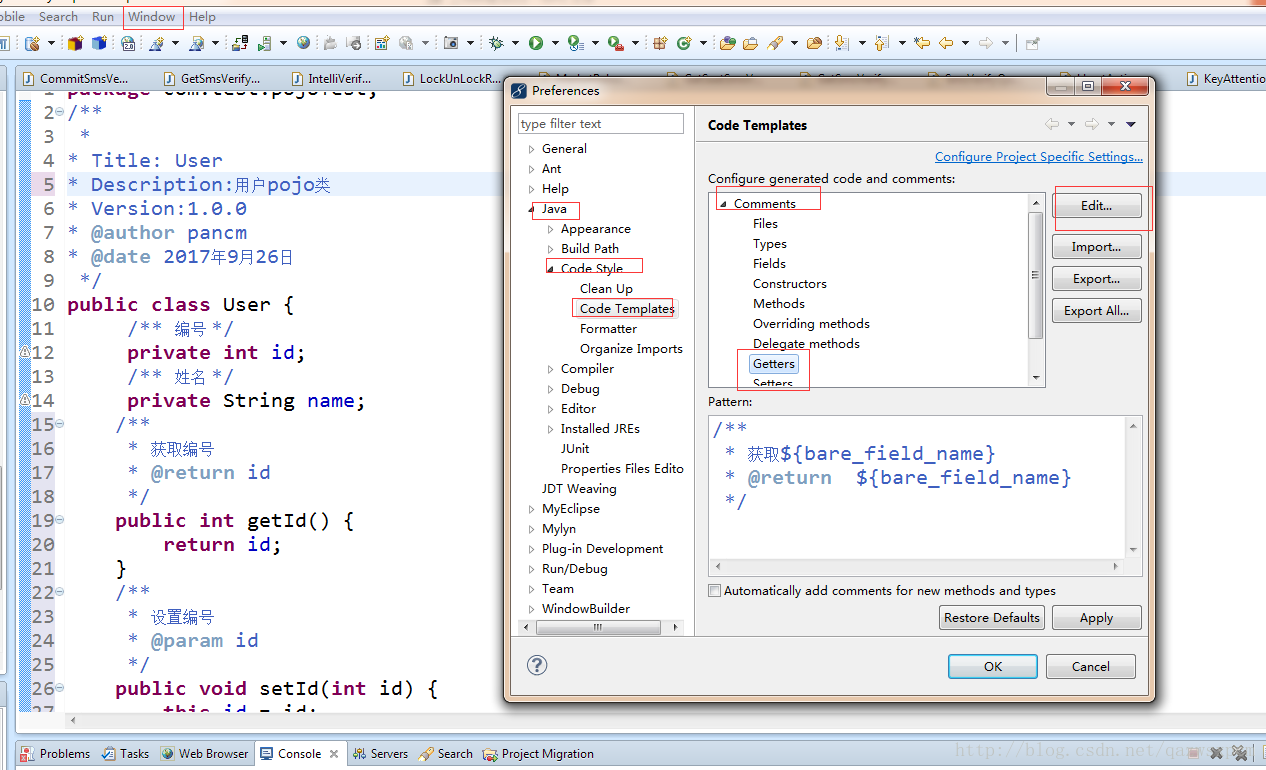This screenshot has width=1266, height=770.
Task: Click the Debug bug icon in toolbar
Action: [x=496, y=43]
